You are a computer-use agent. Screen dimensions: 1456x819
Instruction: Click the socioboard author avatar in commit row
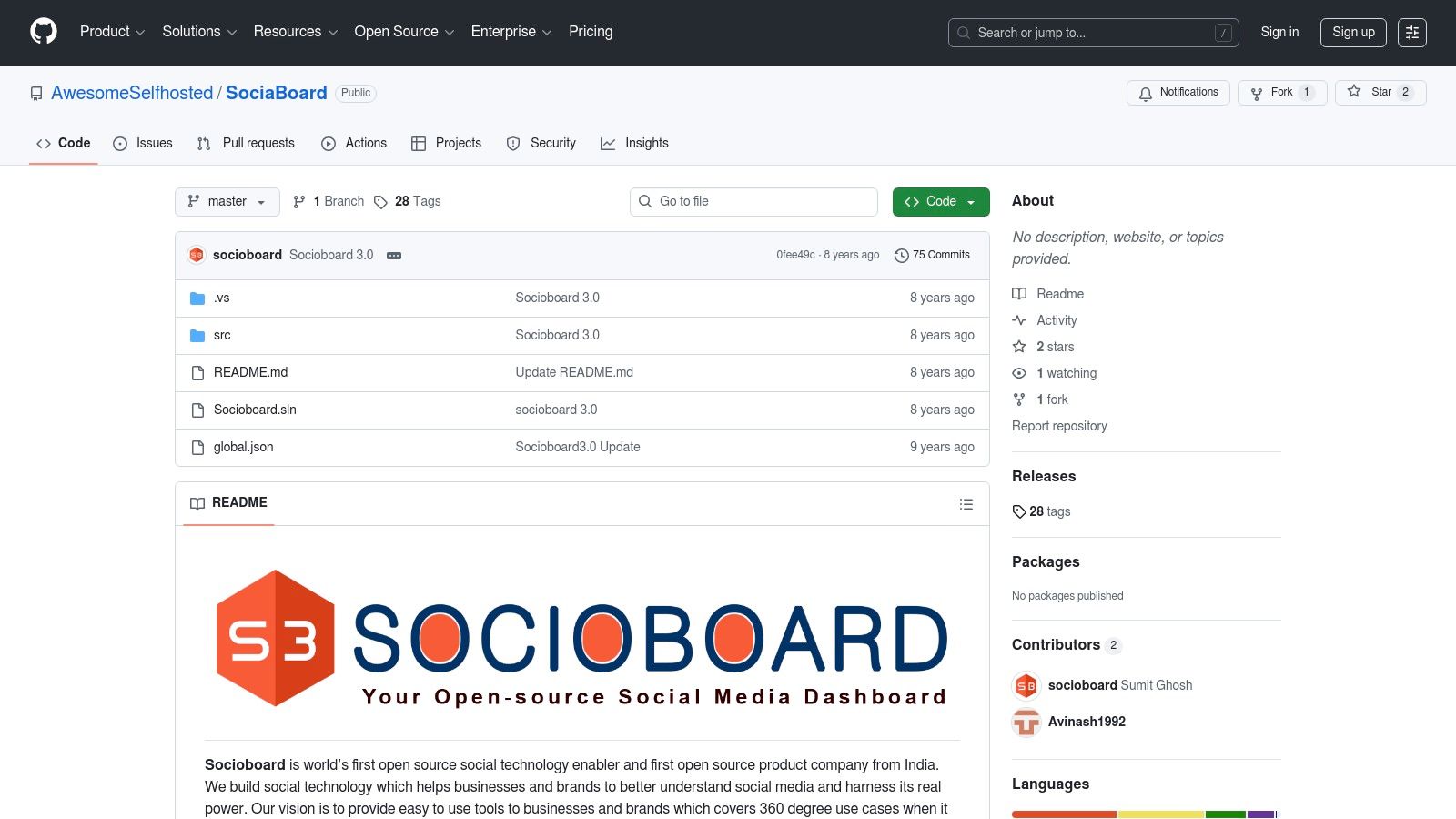197,255
